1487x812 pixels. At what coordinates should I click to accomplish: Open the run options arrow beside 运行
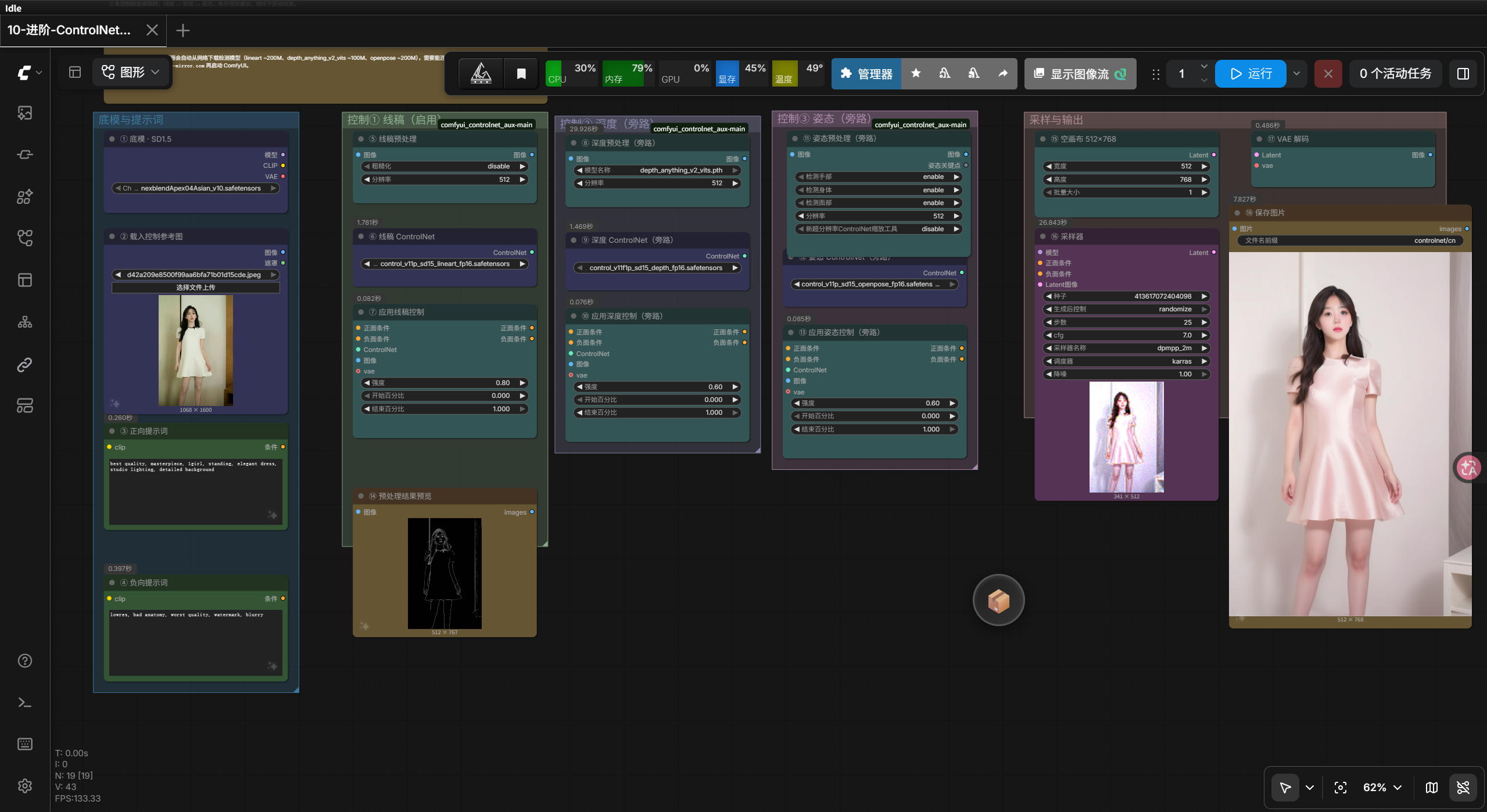click(x=1296, y=74)
